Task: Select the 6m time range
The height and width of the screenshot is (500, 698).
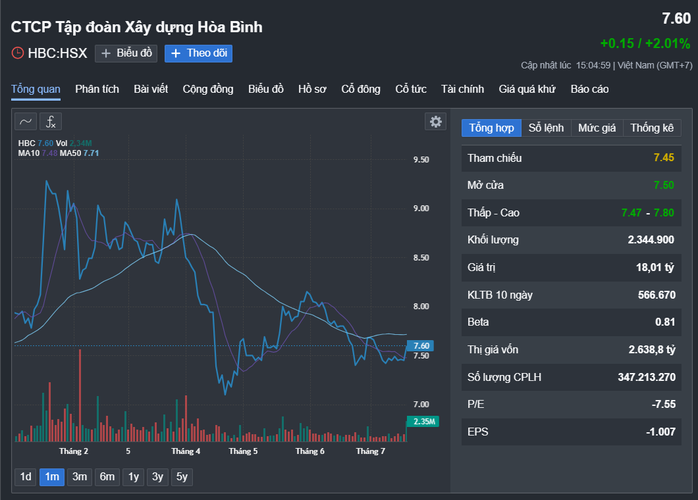Action: pos(107,477)
